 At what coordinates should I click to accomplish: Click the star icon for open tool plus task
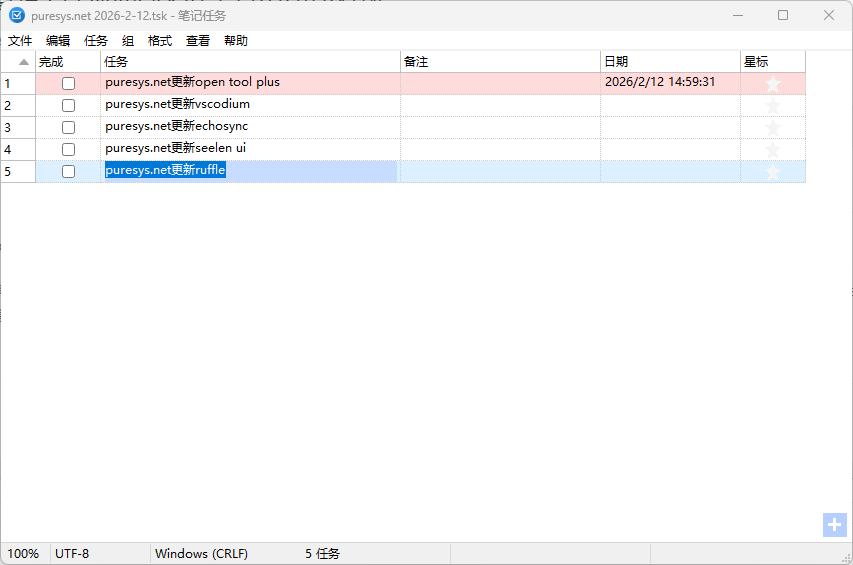(772, 84)
